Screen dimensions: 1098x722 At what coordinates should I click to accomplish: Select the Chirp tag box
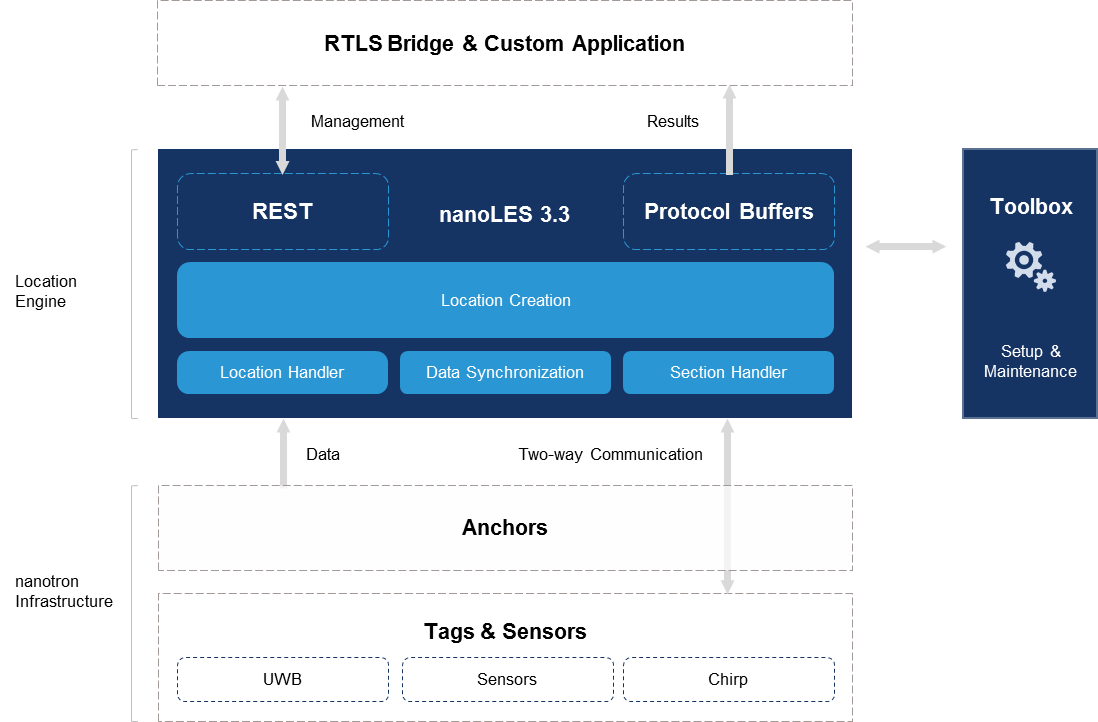point(729,679)
